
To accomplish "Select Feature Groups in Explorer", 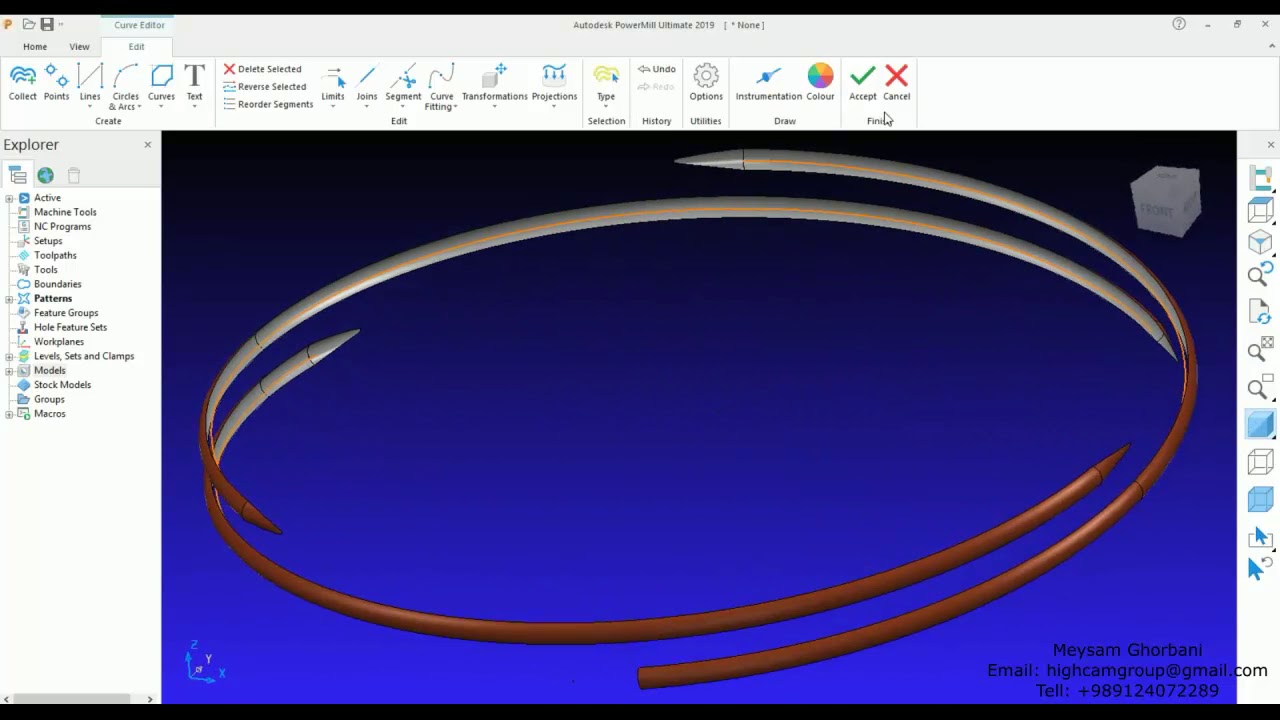I will click(66, 313).
